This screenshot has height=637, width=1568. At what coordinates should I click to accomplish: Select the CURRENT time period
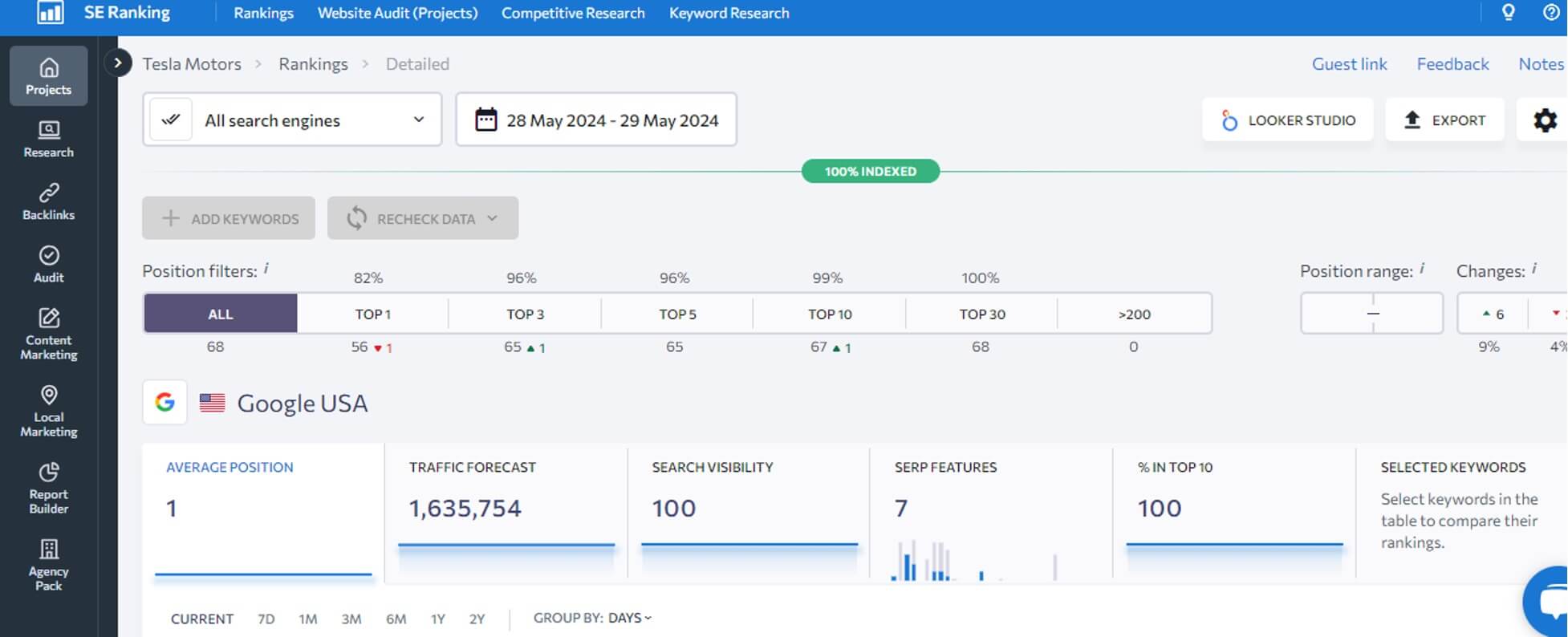click(x=202, y=619)
